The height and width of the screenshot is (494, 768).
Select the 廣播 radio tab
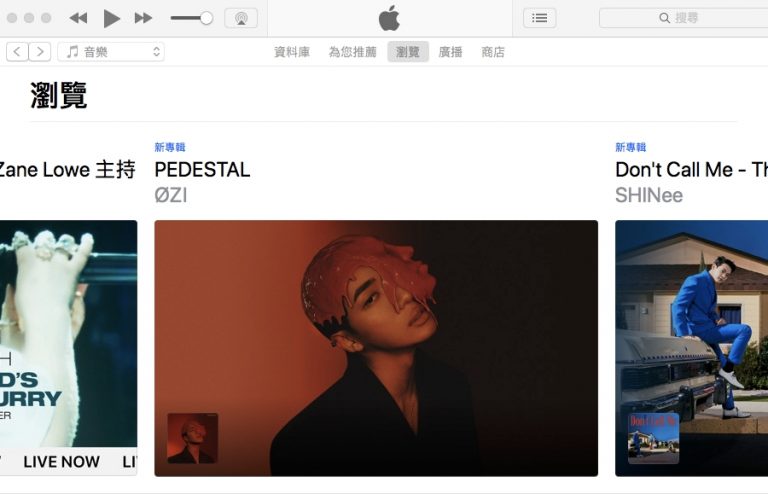[x=451, y=52]
